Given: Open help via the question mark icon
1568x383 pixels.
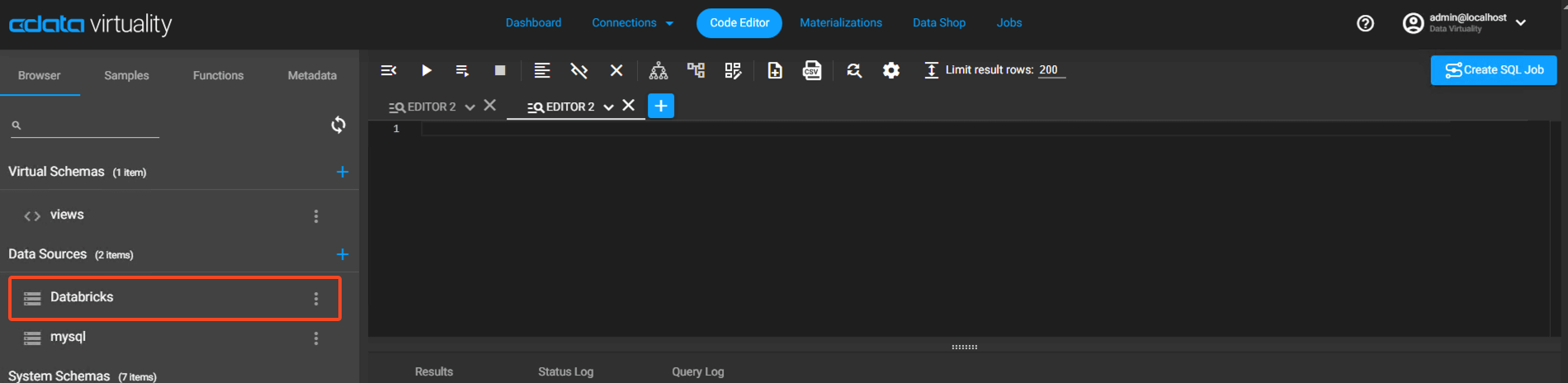Looking at the screenshot, I should (x=1366, y=23).
